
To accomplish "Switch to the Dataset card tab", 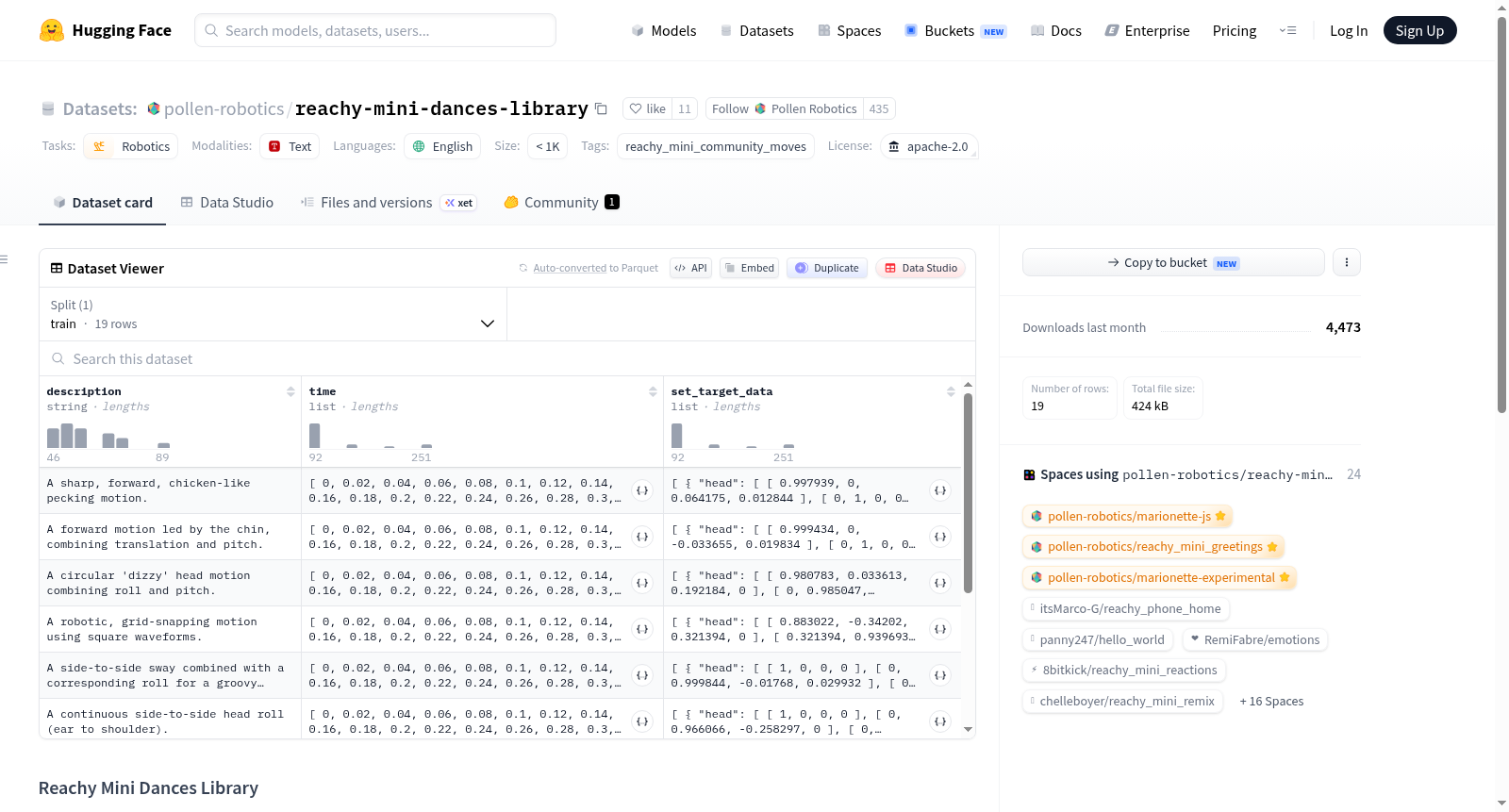I will click(x=102, y=202).
